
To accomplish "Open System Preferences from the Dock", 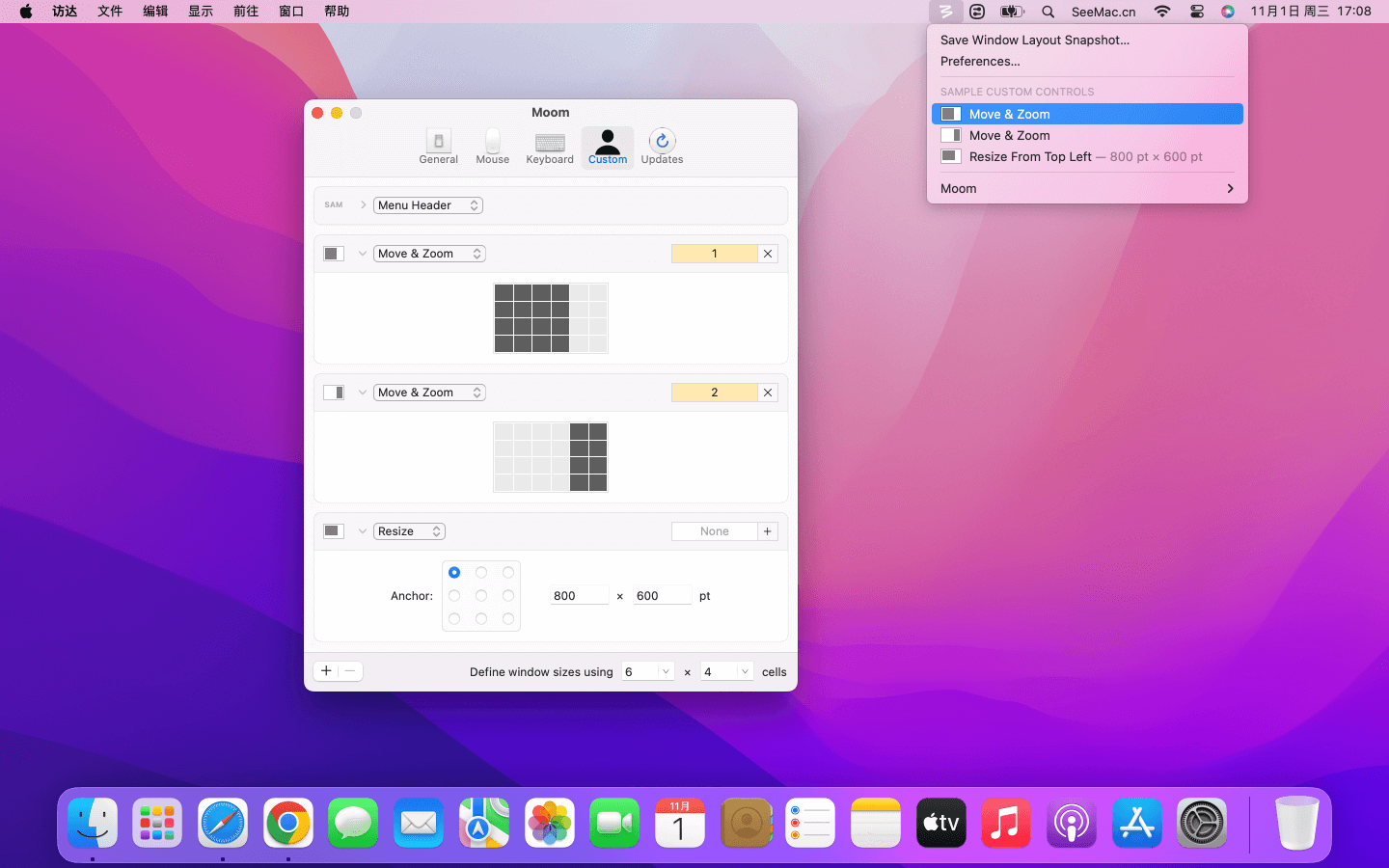I will pyautogui.click(x=1202, y=823).
